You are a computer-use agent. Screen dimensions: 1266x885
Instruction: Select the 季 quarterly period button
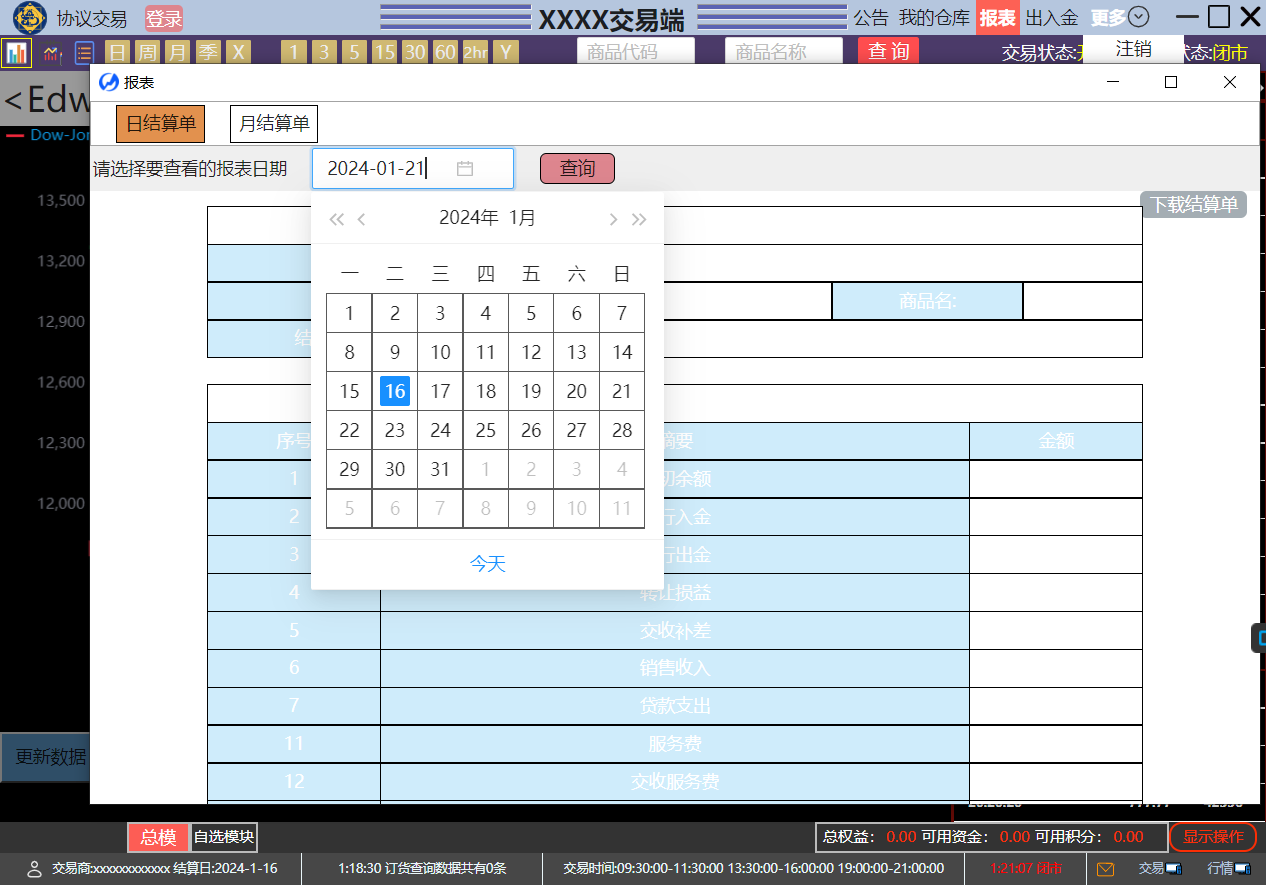click(x=208, y=52)
